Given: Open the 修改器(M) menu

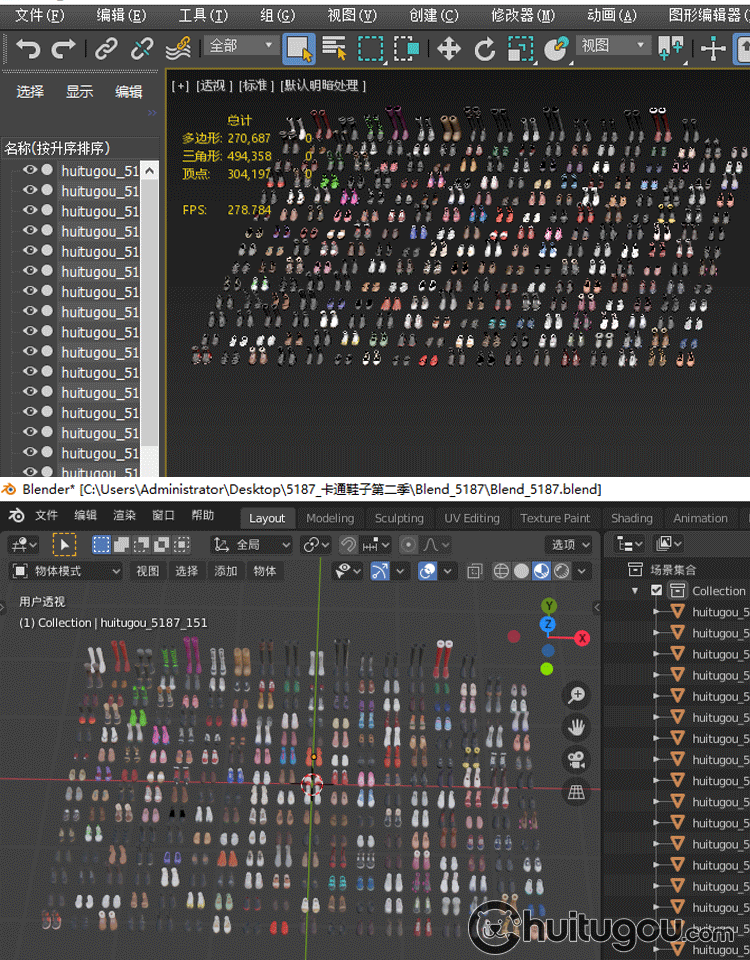Looking at the screenshot, I should (523, 15).
